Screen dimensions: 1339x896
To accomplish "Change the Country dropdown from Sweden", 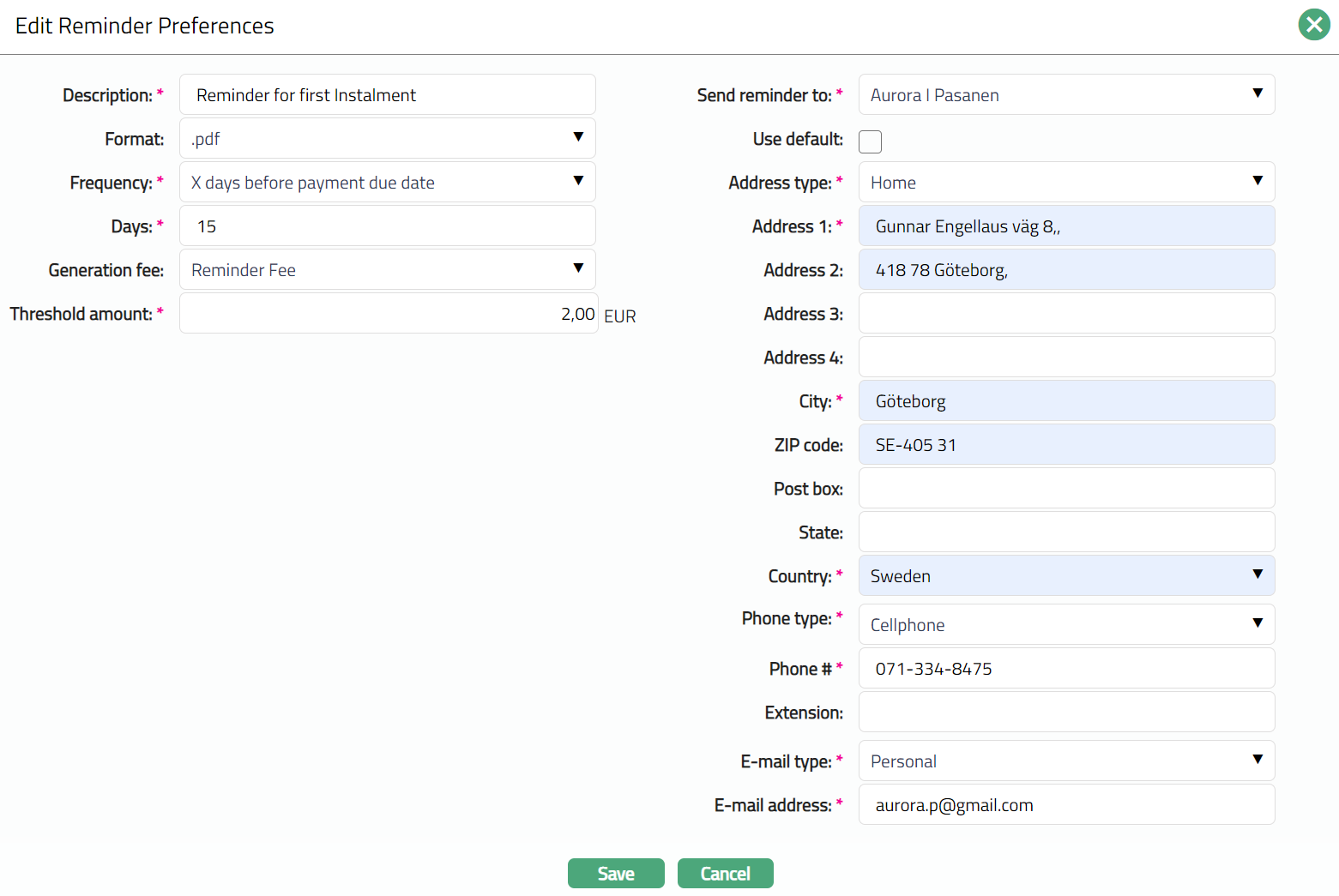I will click(x=1065, y=576).
